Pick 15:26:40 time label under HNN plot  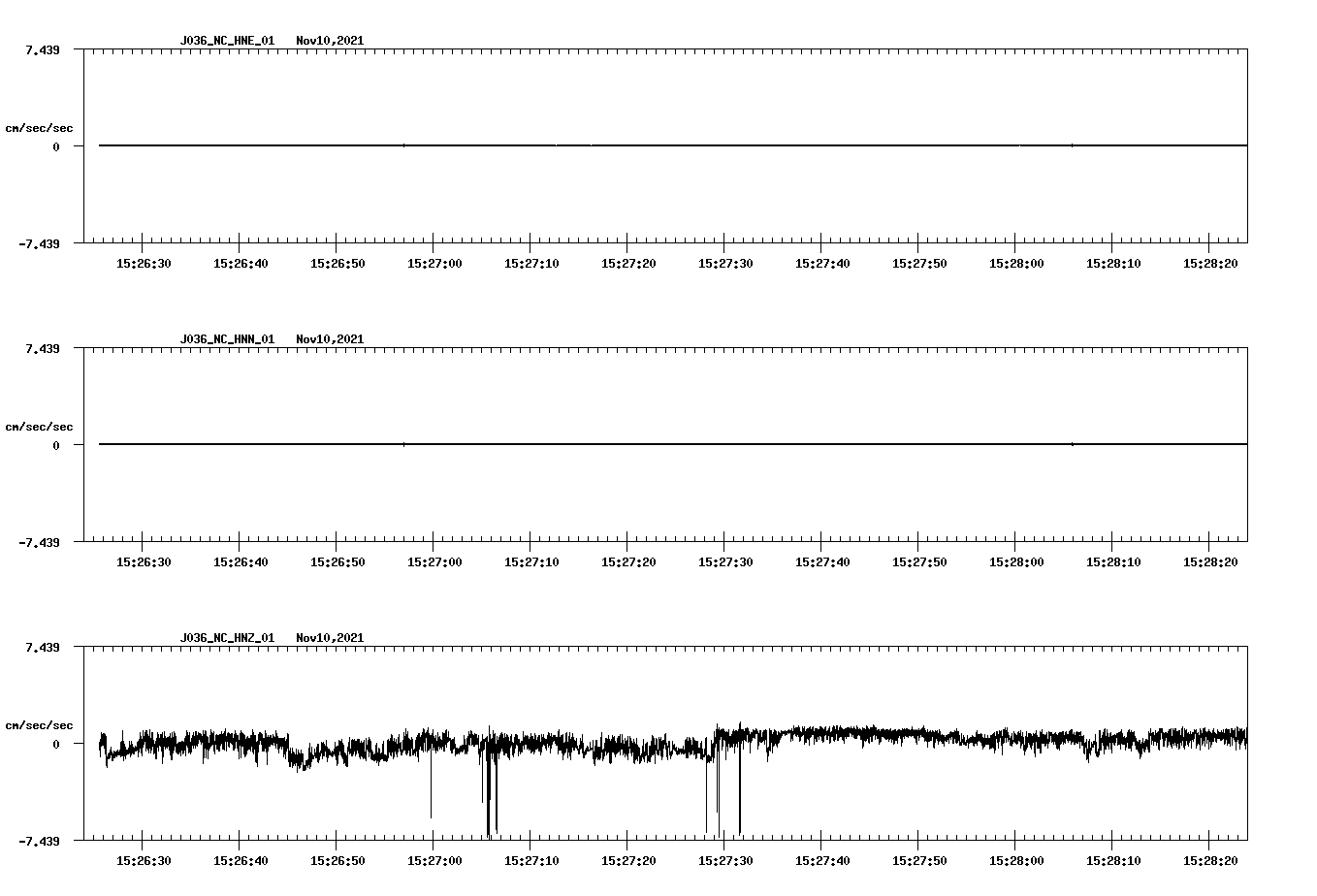(x=241, y=562)
